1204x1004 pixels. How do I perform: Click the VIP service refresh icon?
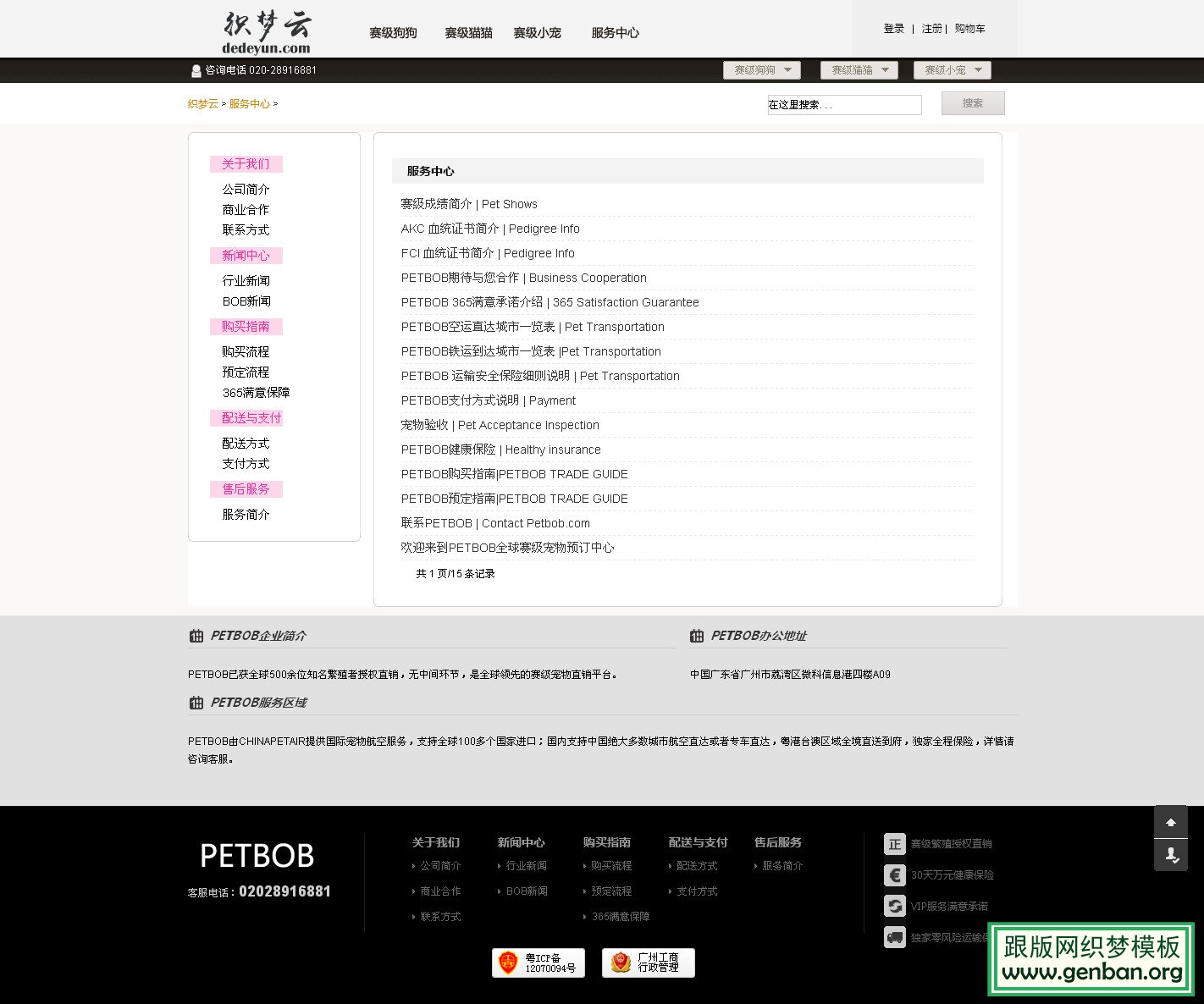895,907
